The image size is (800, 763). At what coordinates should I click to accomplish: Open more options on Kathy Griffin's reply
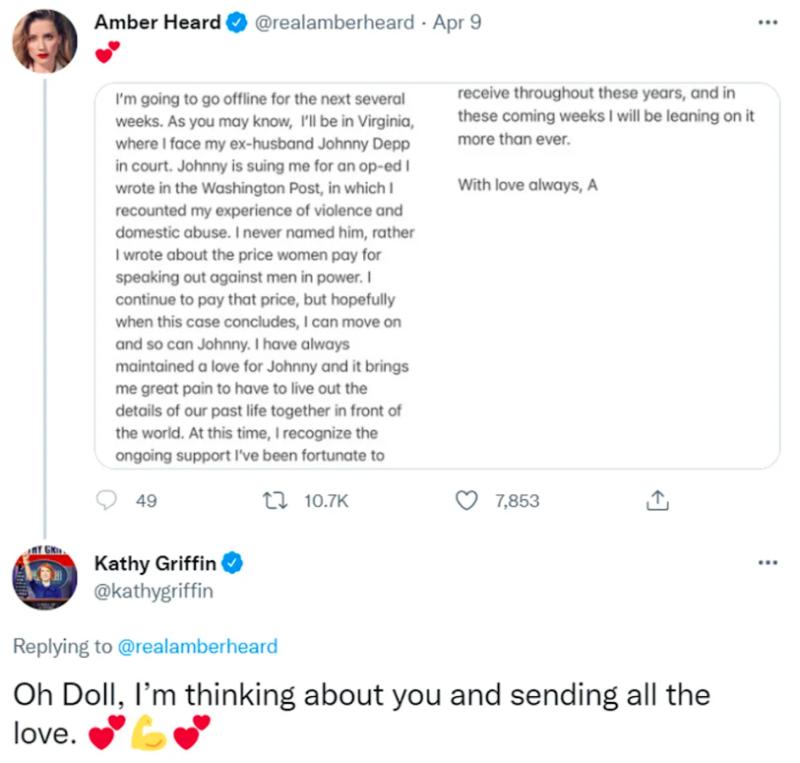click(x=767, y=563)
